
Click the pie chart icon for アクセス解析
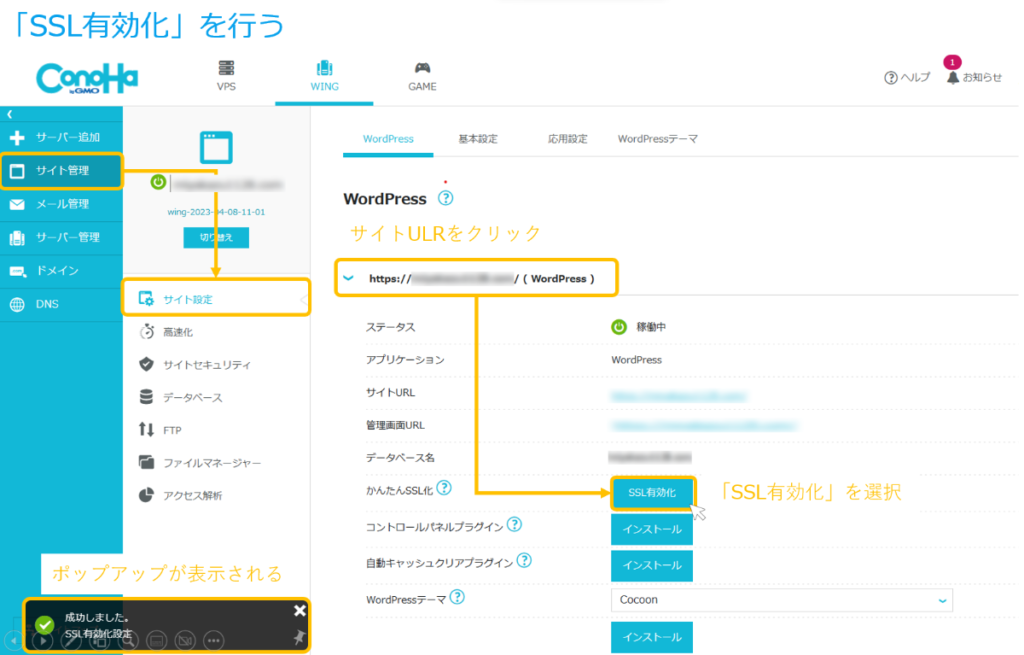click(x=146, y=495)
